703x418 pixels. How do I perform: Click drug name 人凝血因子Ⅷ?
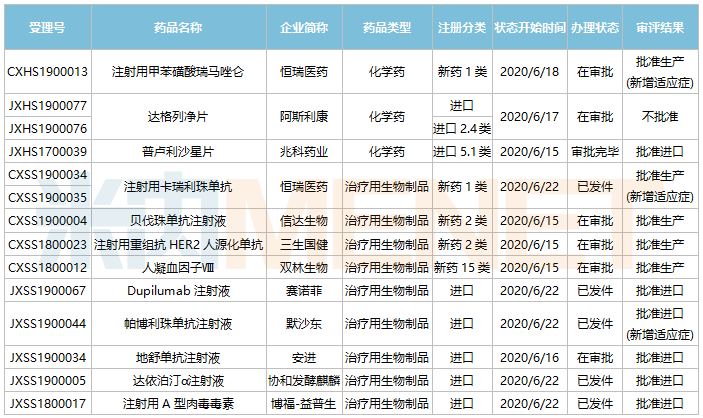178,268
